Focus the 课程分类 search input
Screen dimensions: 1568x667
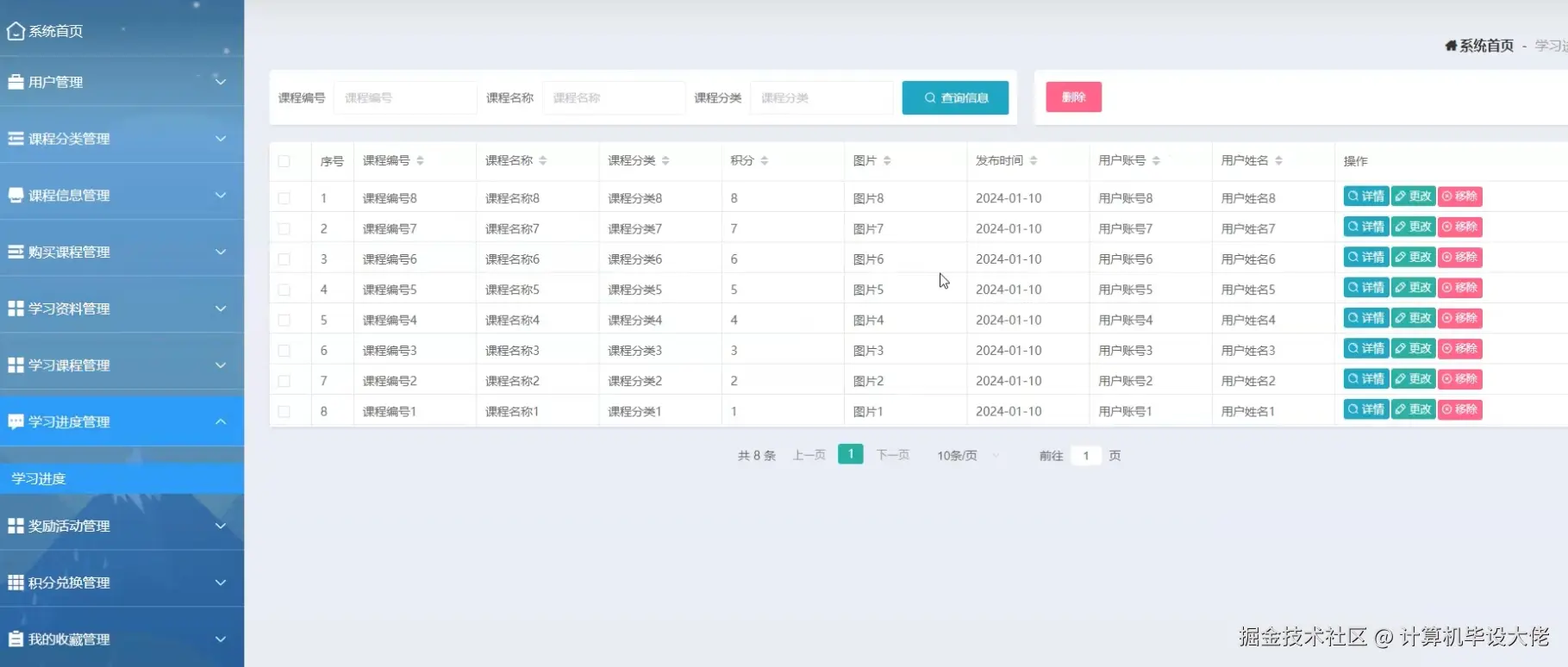[821, 97]
